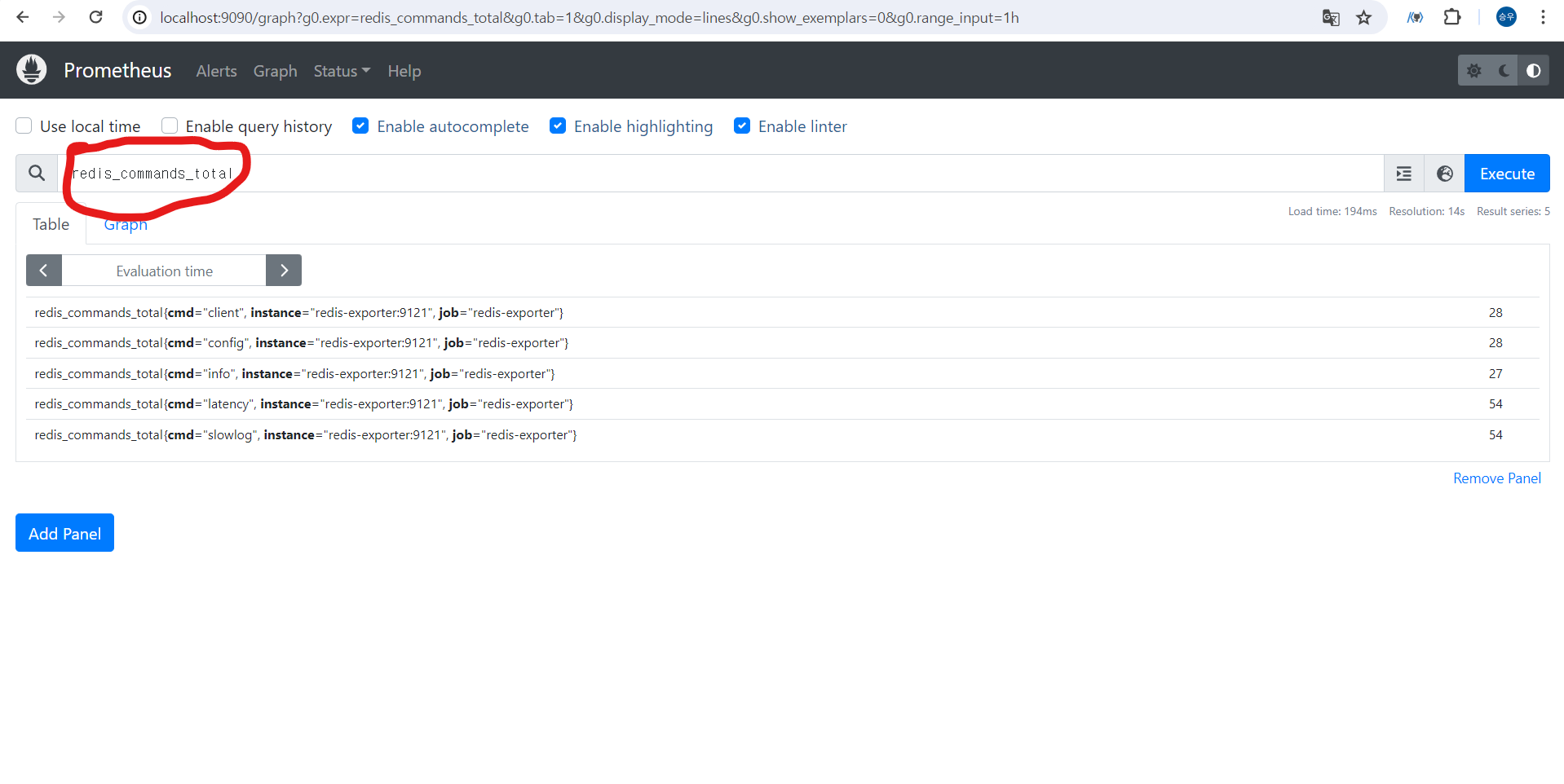The image size is (1564, 784).
Task: Click the Evaluation time input
Action: (164, 271)
